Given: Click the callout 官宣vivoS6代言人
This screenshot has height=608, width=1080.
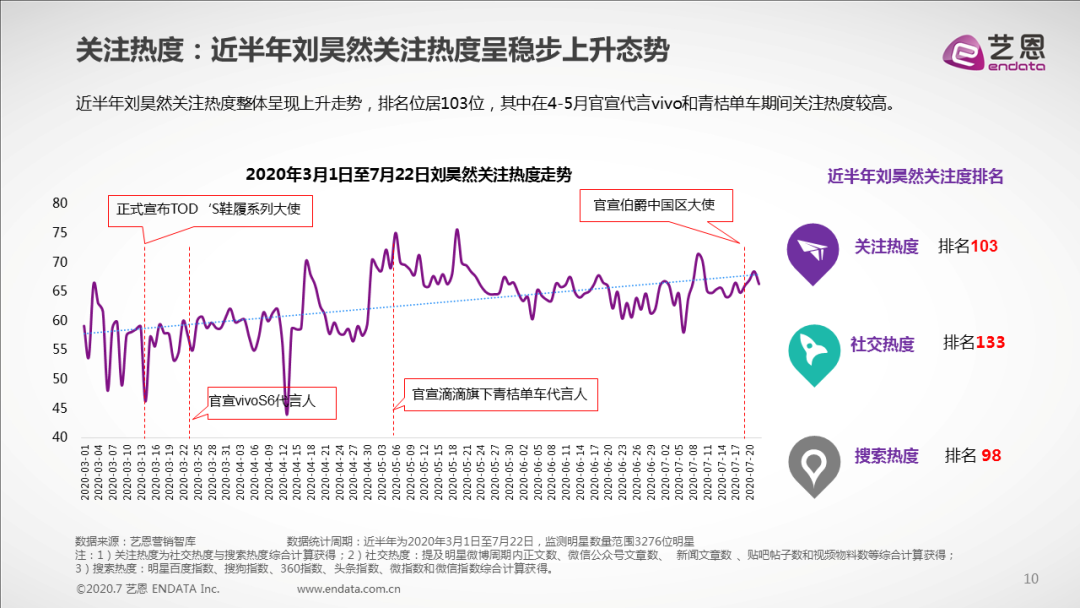Looking at the screenshot, I should point(271,402).
